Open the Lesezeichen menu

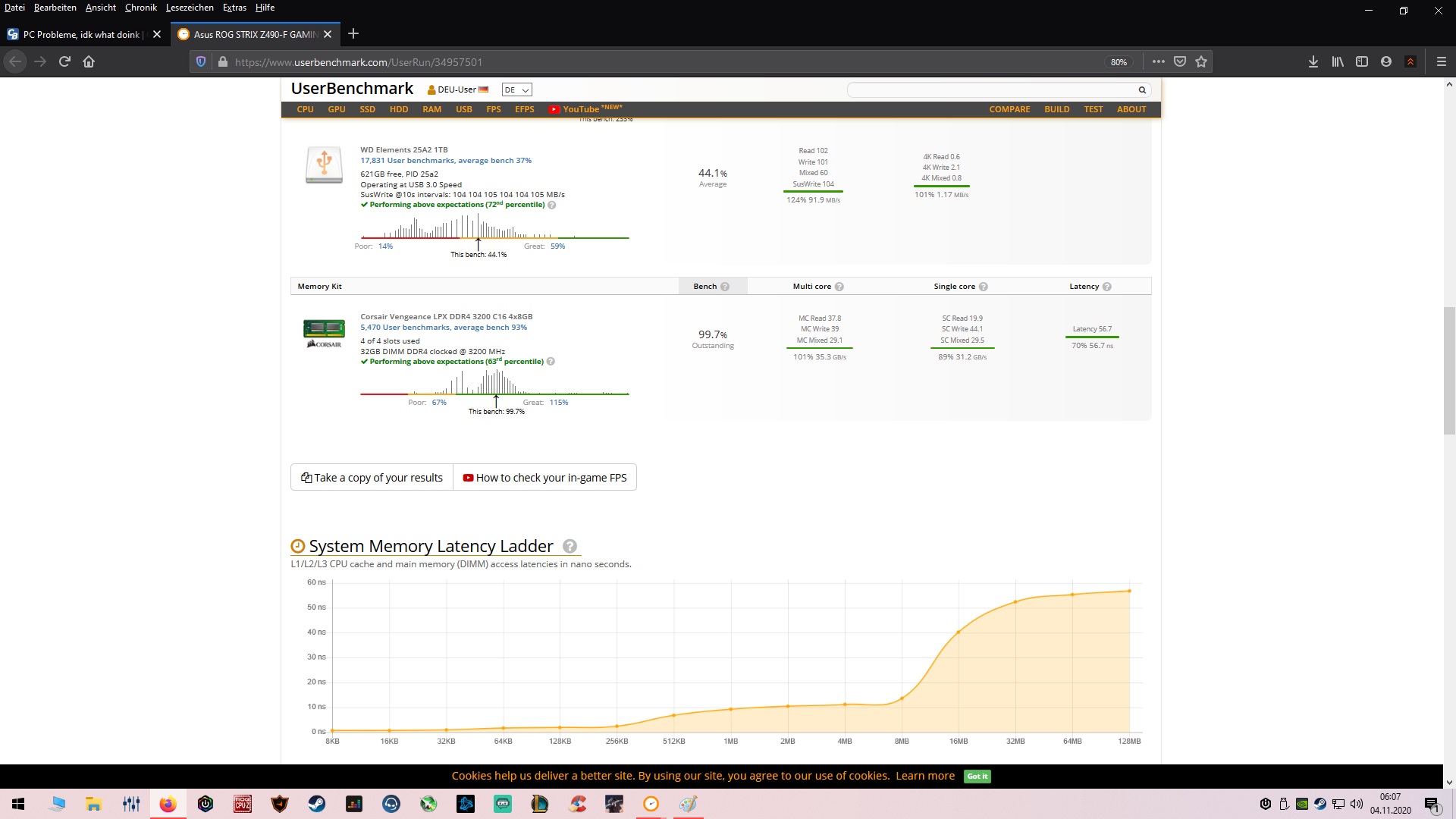[190, 8]
